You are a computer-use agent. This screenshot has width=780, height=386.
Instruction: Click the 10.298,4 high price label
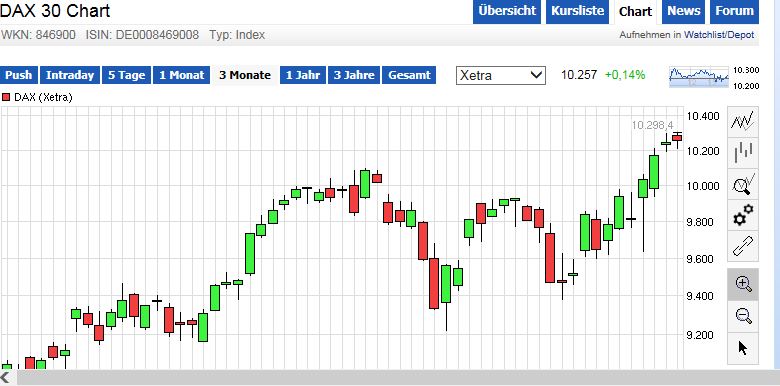click(x=652, y=125)
